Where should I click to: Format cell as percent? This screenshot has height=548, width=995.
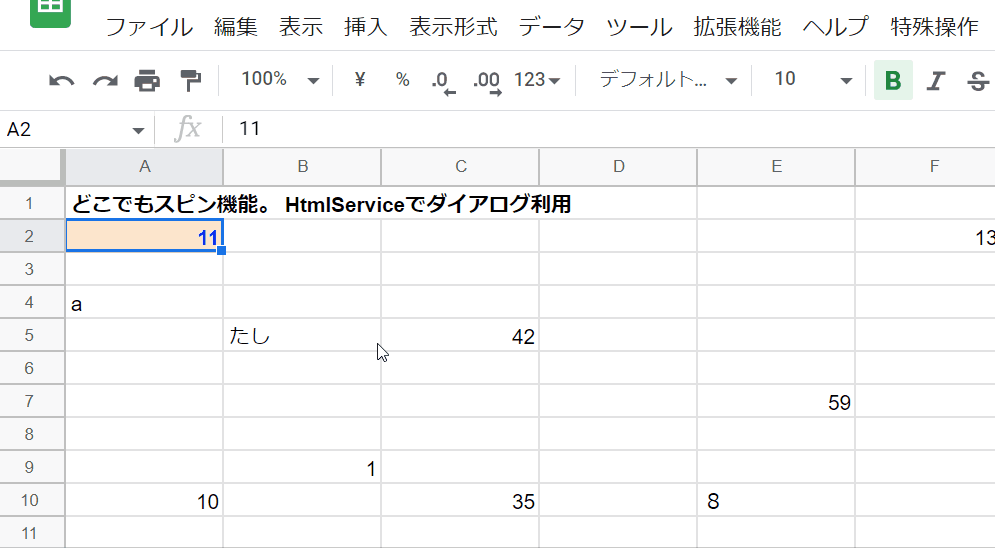[402, 79]
